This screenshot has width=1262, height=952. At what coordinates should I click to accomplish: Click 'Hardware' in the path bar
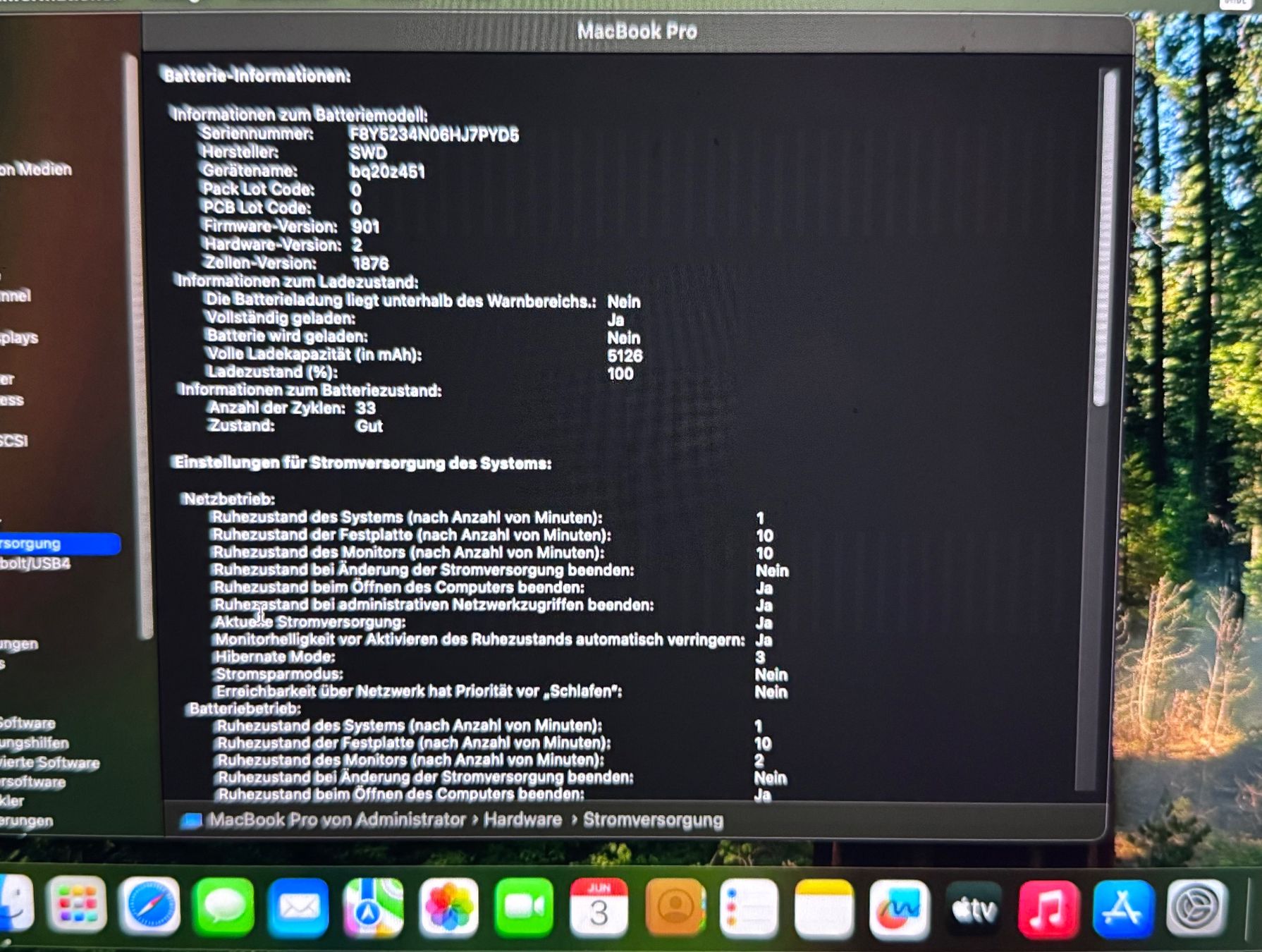point(522,819)
